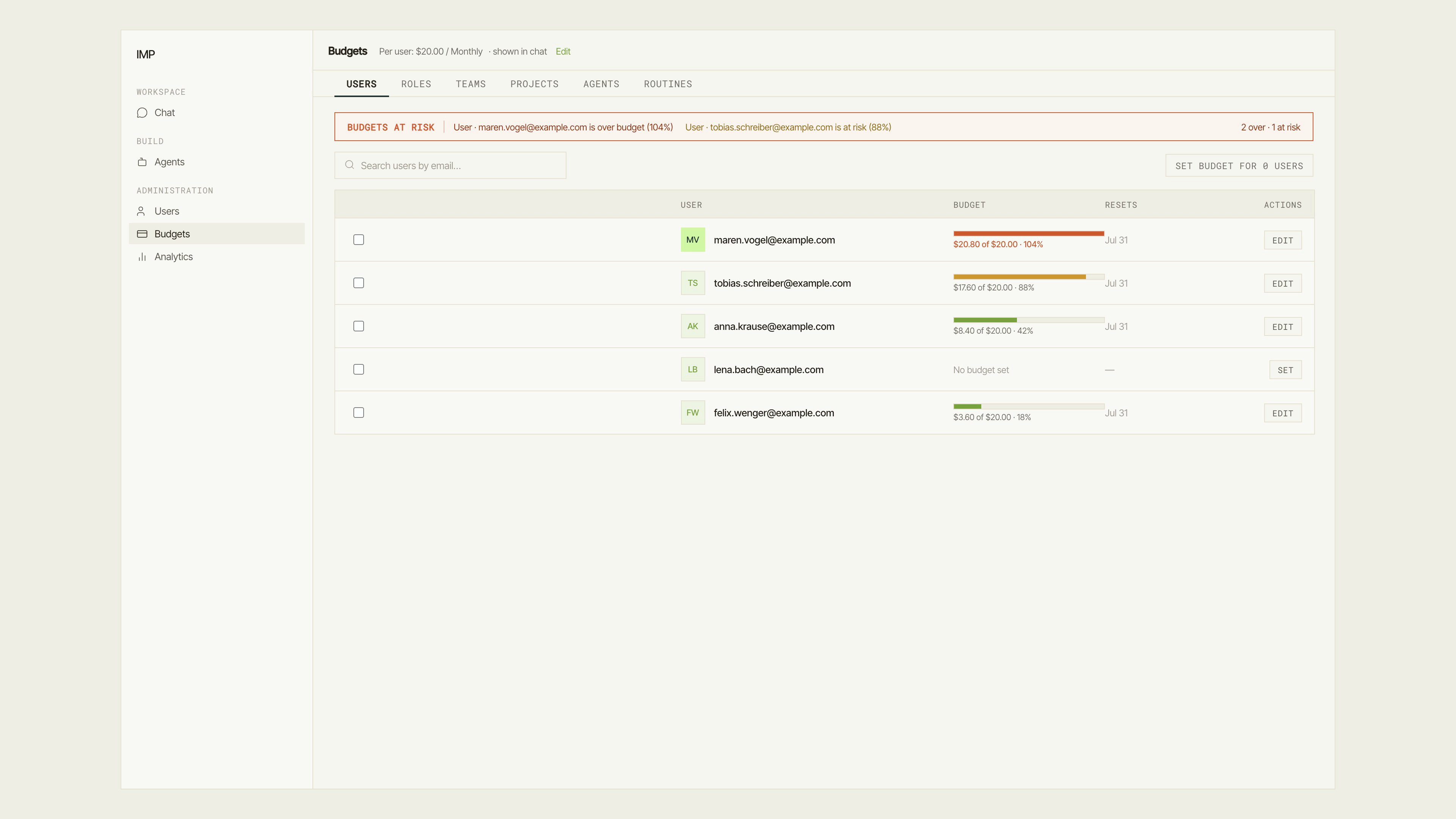Click the maren.vogel@example.com email text

tap(774, 240)
